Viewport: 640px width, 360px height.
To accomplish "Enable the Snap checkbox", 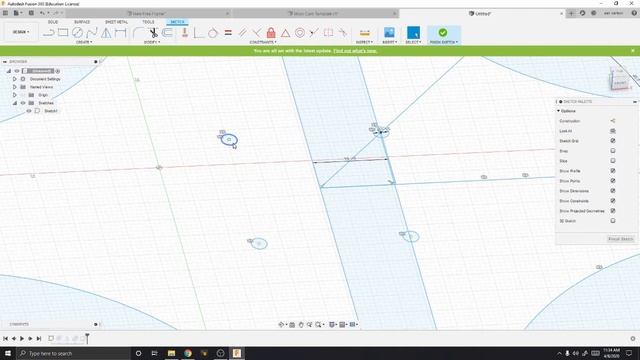I will pyautogui.click(x=613, y=151).
